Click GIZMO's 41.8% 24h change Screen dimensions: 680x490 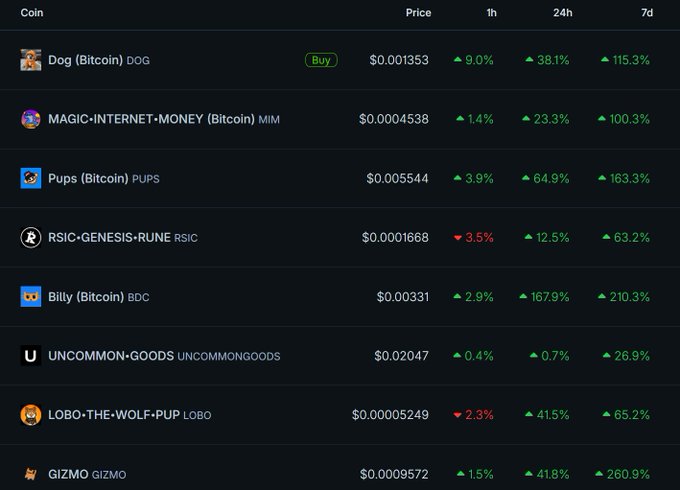(547, 474)
